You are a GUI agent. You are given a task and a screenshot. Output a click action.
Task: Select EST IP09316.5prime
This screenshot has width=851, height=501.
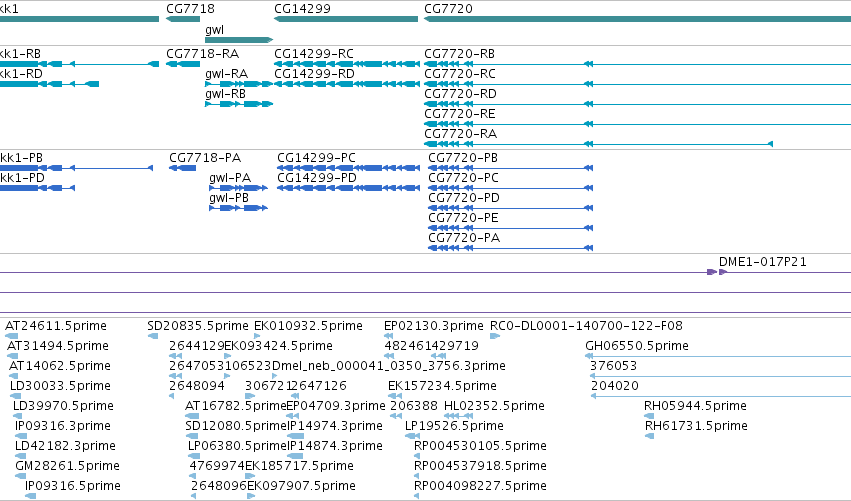(73, 487)
